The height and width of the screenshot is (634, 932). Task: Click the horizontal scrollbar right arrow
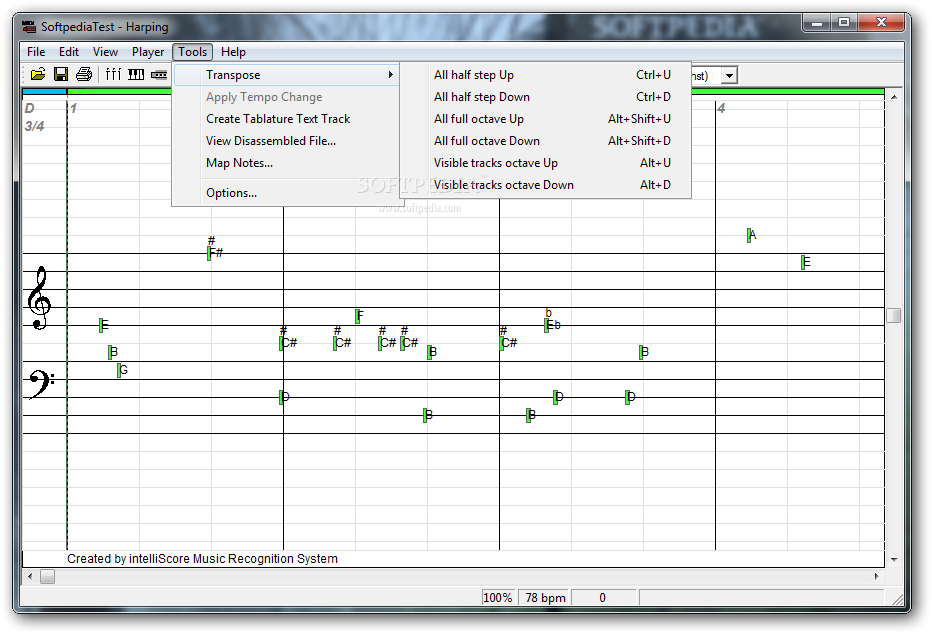877,576
